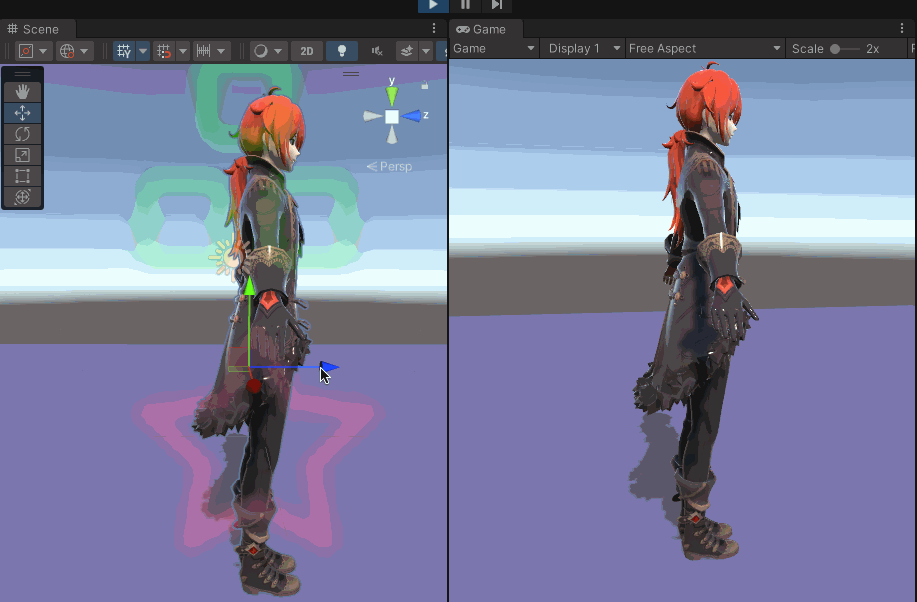Click the Scale slider in Game view
Screen dimensions: 917x602
pyautogui.click(x=845, y=49)
